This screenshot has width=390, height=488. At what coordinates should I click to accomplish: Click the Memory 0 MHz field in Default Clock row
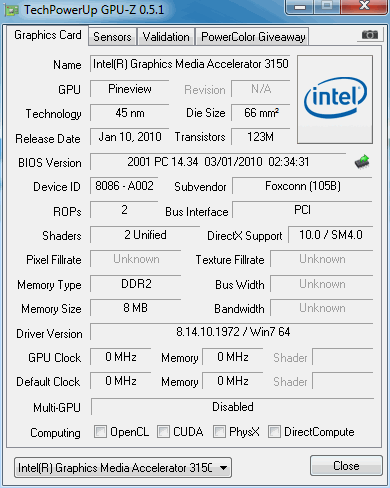click(x=233, y=381)
